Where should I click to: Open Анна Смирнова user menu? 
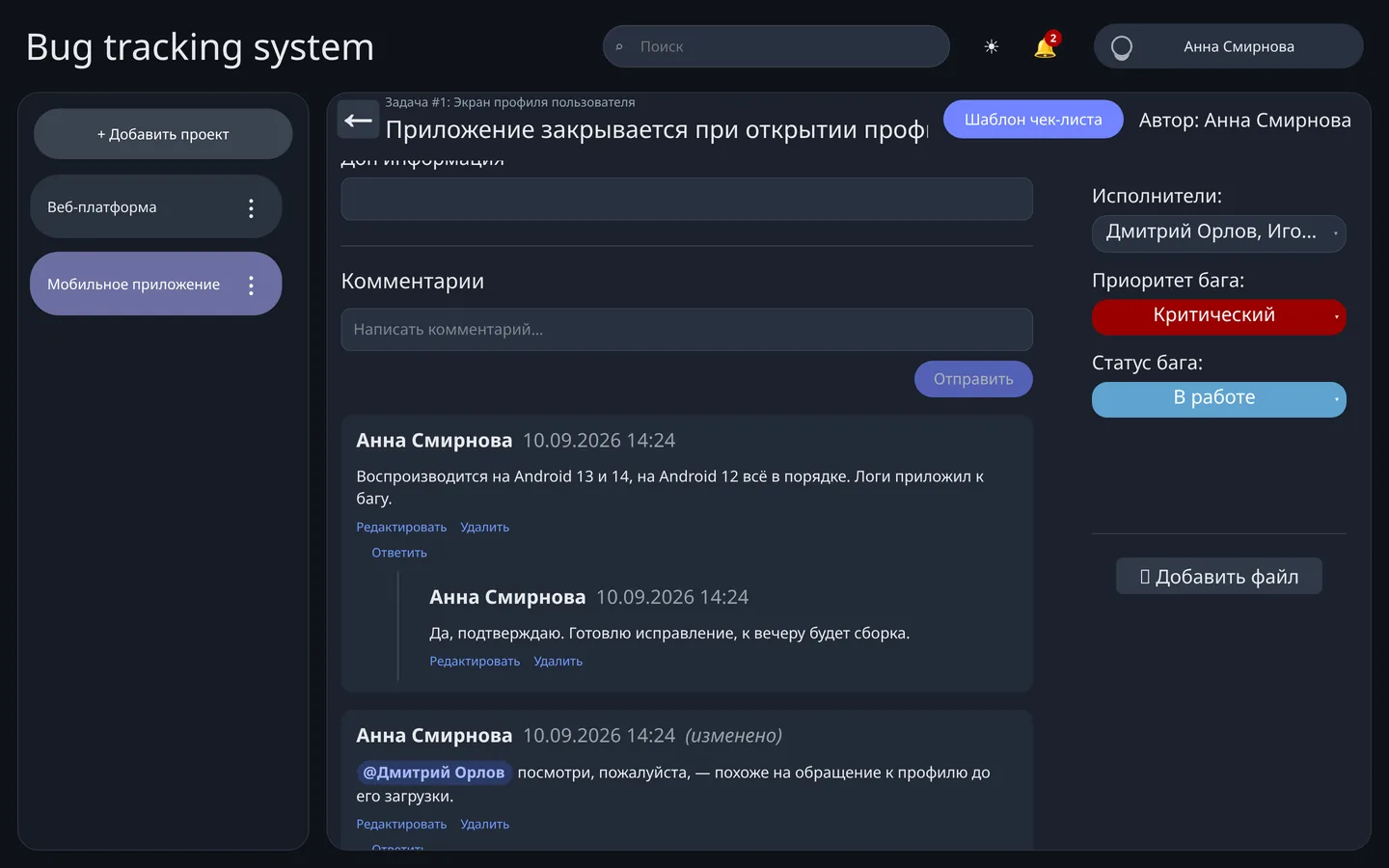tap(1228, 46)
